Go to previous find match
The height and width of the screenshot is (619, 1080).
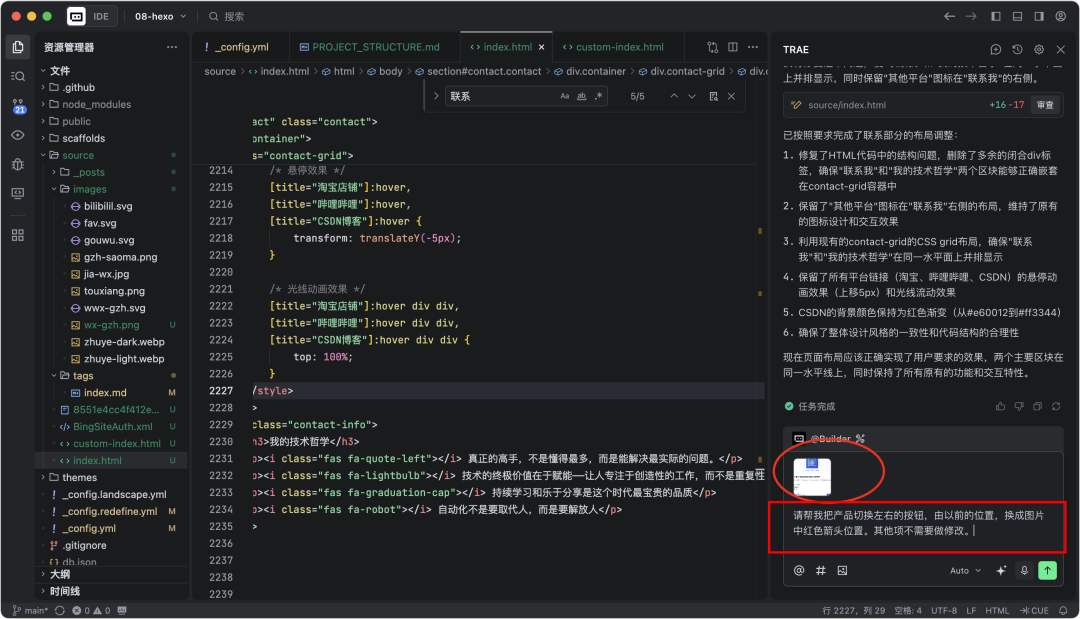[x=674, y=96]
